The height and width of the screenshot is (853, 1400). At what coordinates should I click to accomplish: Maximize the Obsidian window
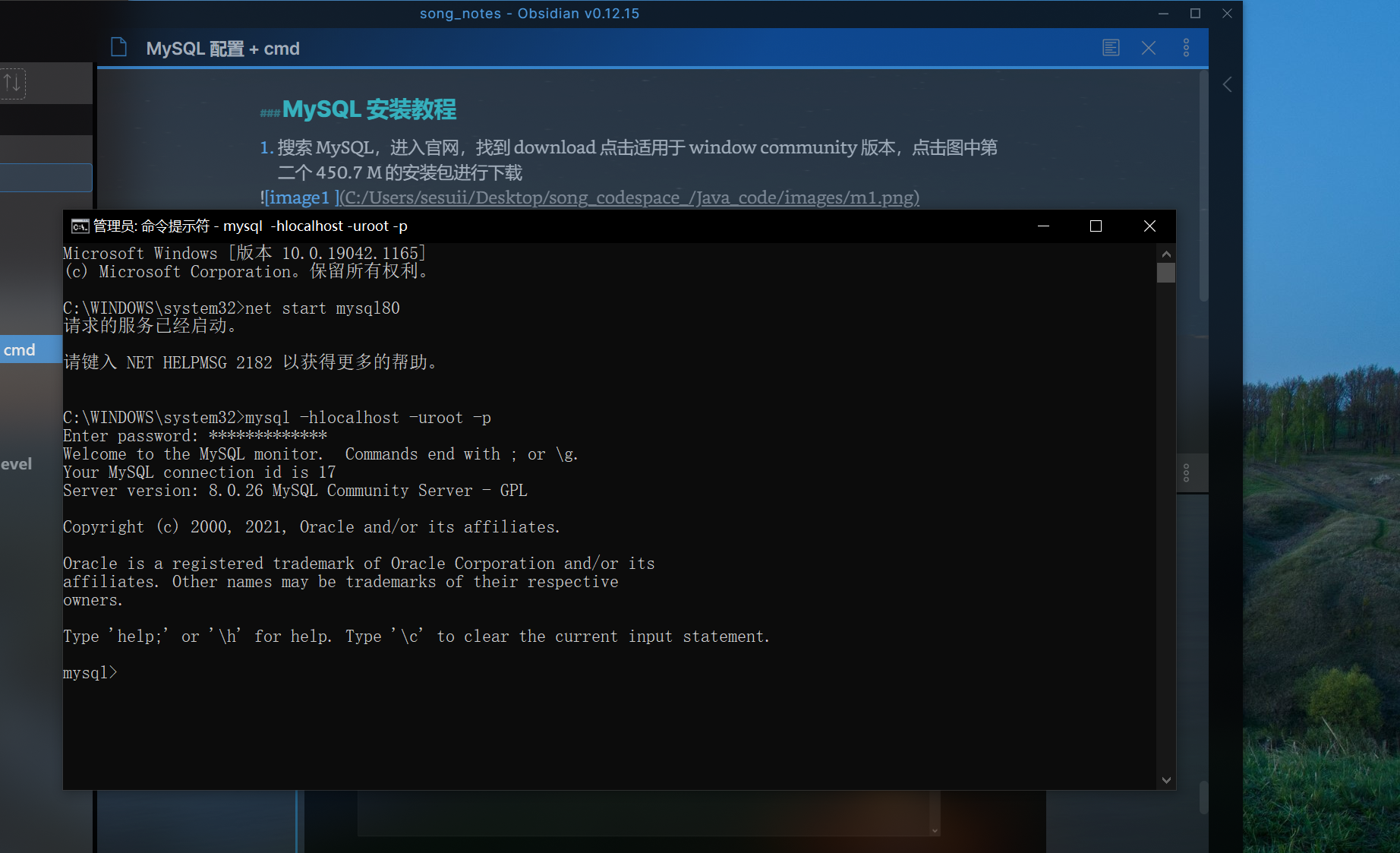[x=1195, y=14]
